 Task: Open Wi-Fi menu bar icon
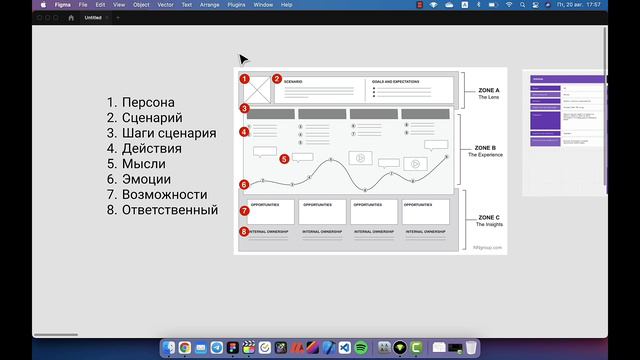click(x=509, y=5)
